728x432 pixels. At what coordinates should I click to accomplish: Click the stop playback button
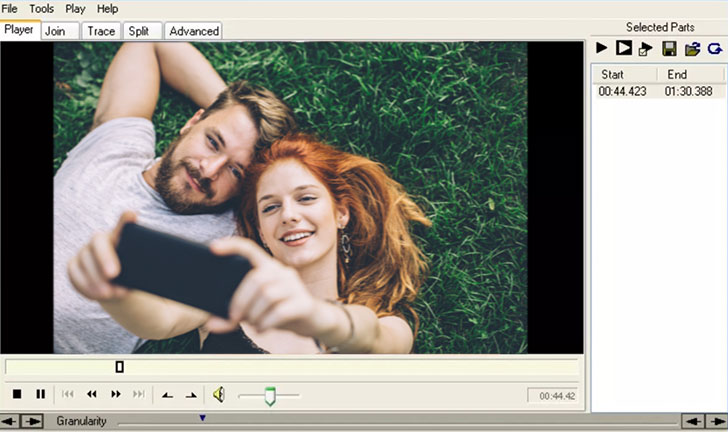[x=17, y=394]
